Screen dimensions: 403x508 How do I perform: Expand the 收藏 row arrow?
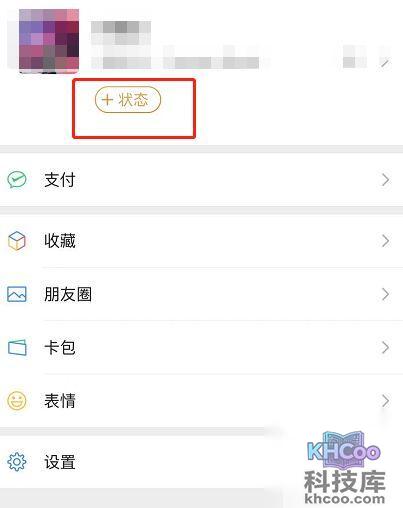pyautogui.click(x=385, y=241)
